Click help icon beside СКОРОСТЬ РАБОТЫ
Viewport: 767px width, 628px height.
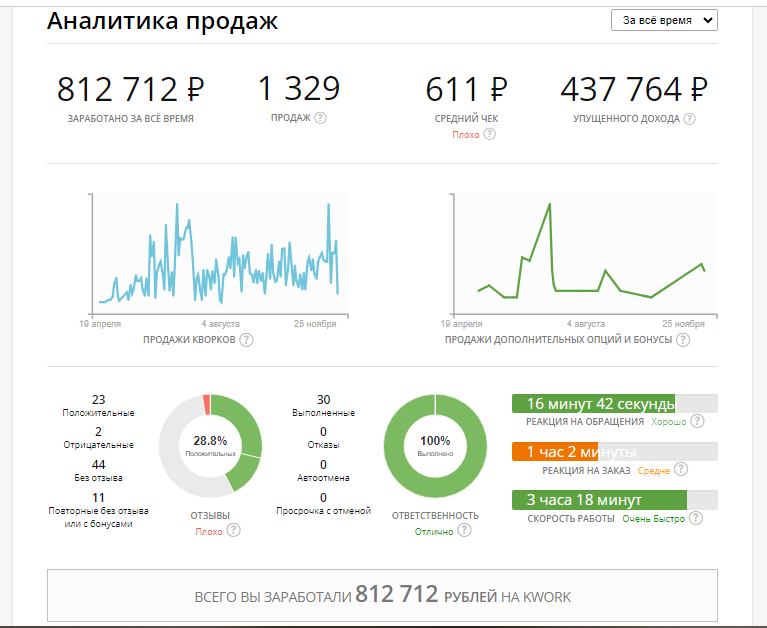(x=696, y=518)
